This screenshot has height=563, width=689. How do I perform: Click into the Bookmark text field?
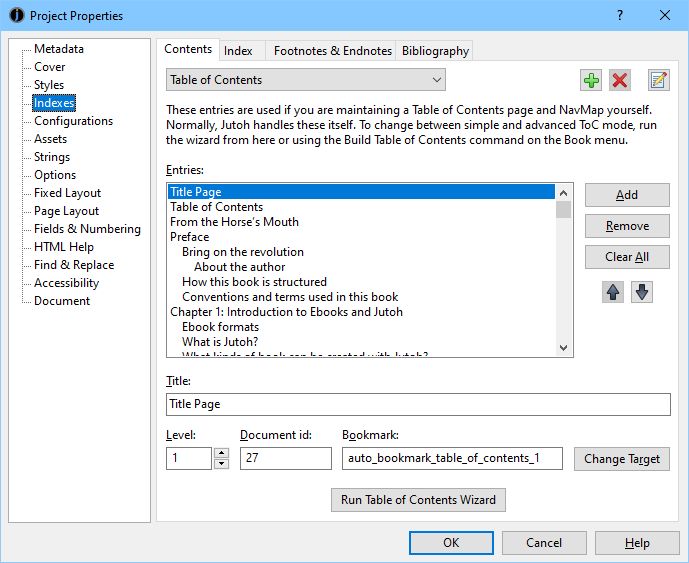click(x=451, y=459)
